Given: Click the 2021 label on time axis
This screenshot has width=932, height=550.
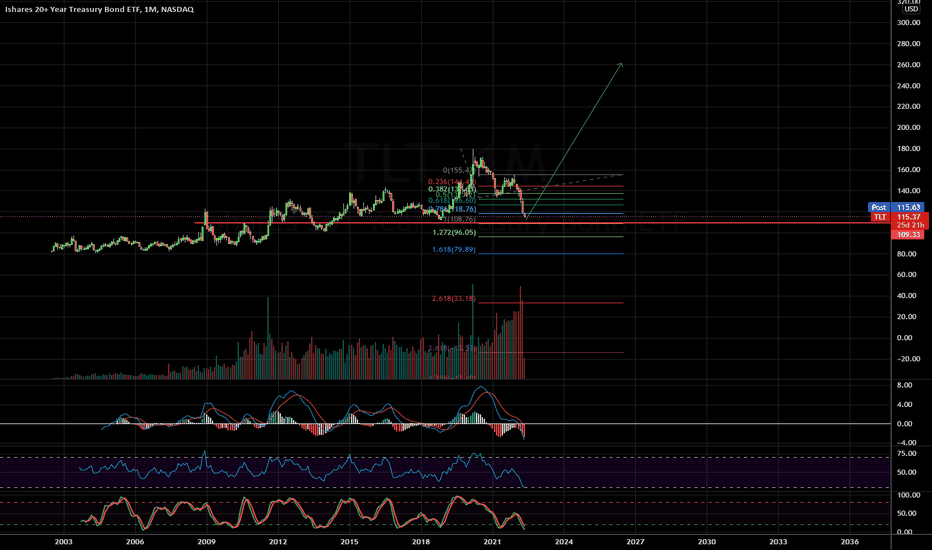Looking at the screenshot, I should [x=492, y=542].
